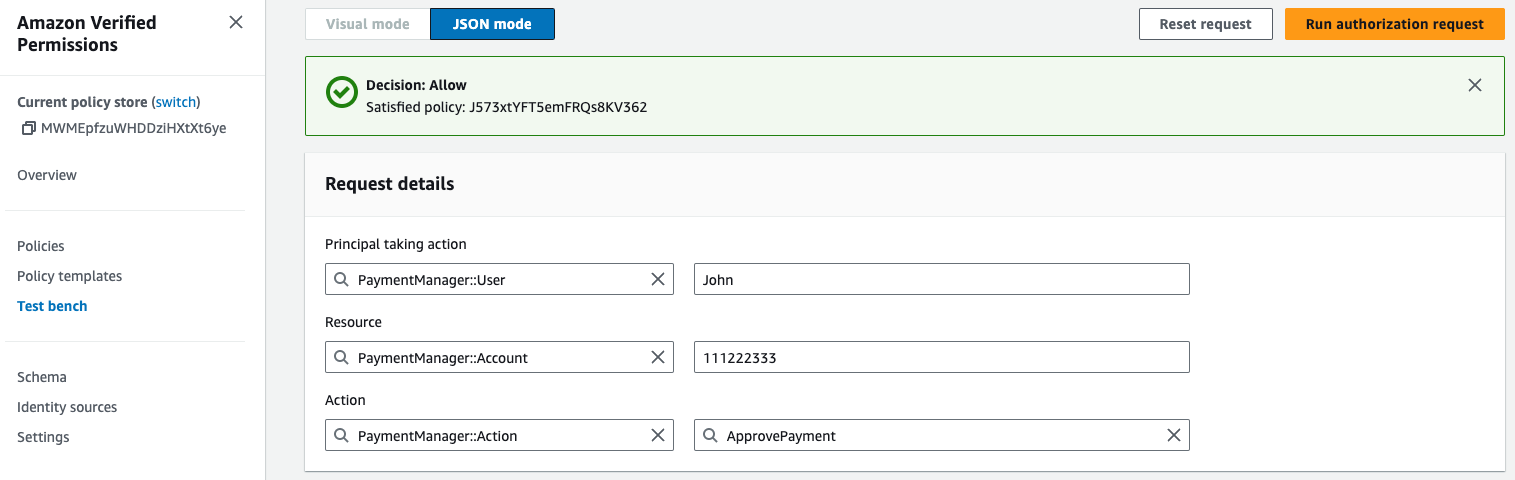Open the Schema page
This screenshot has width=1515, height=480.
42,377
